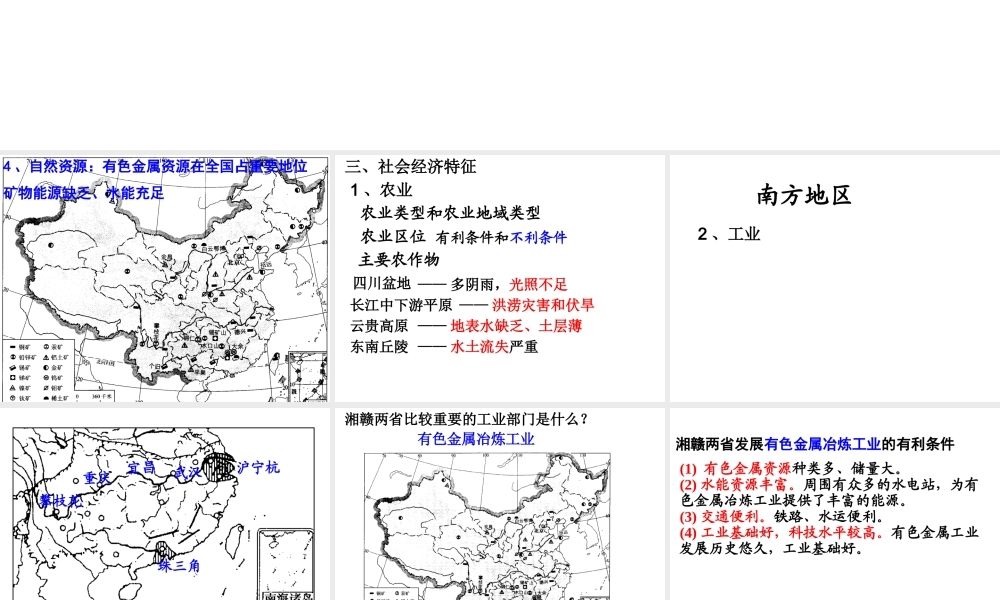Click the blue label 武汉 on map
Screen dimensions: 1000x600
tap(188, 472)
